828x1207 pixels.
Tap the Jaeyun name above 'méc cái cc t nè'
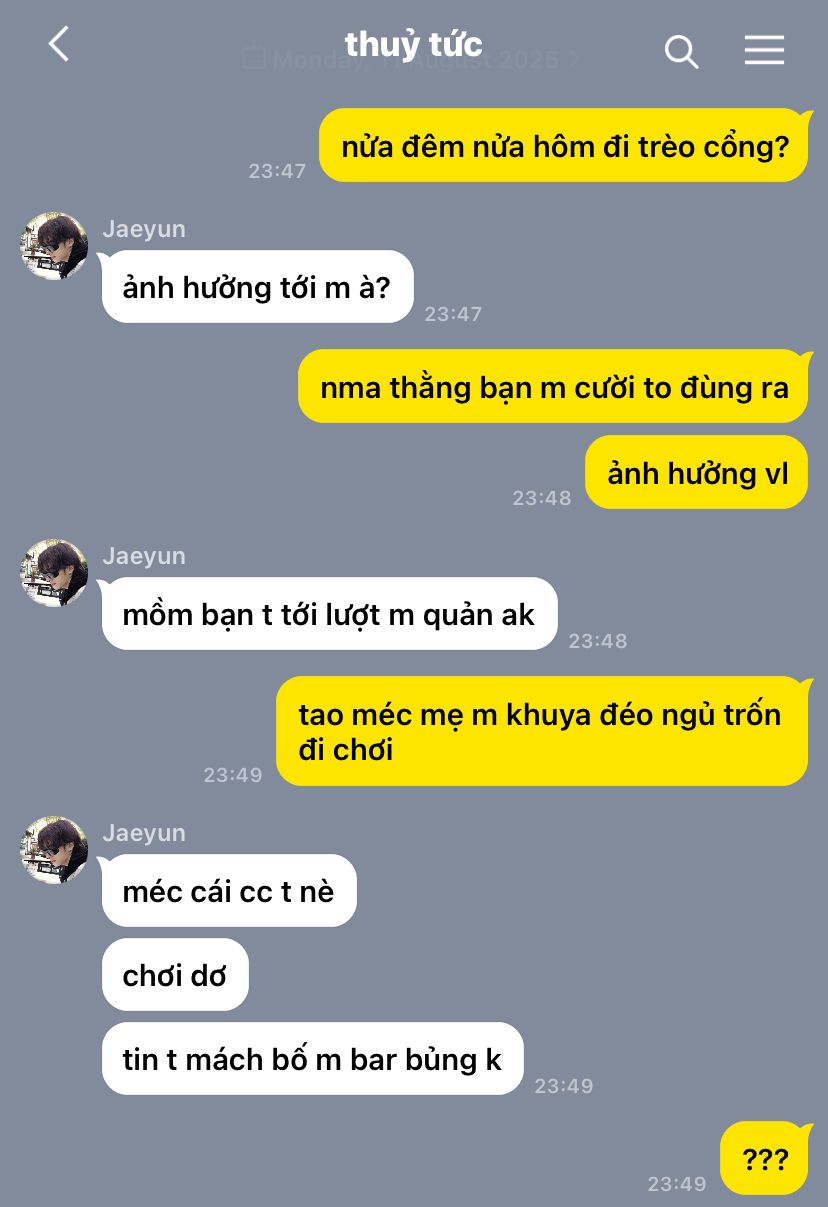[144, 833]
